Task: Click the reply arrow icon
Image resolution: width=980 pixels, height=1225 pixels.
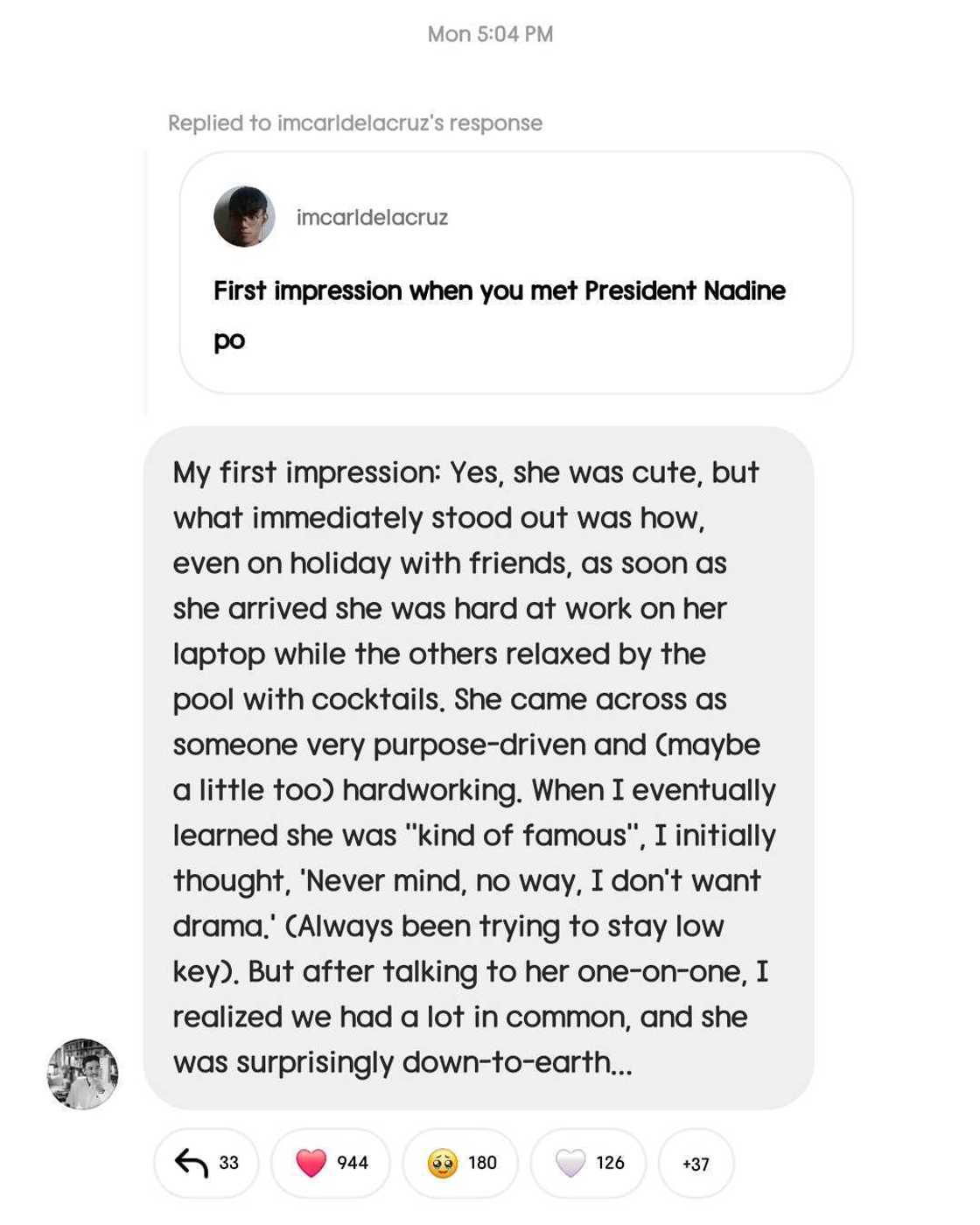Action: tap(191, 1163)
